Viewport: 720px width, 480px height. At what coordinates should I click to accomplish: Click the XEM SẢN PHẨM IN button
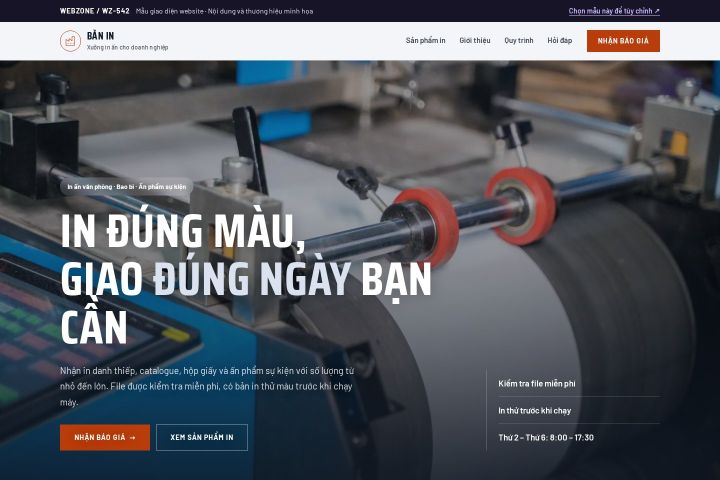point(202,437)
